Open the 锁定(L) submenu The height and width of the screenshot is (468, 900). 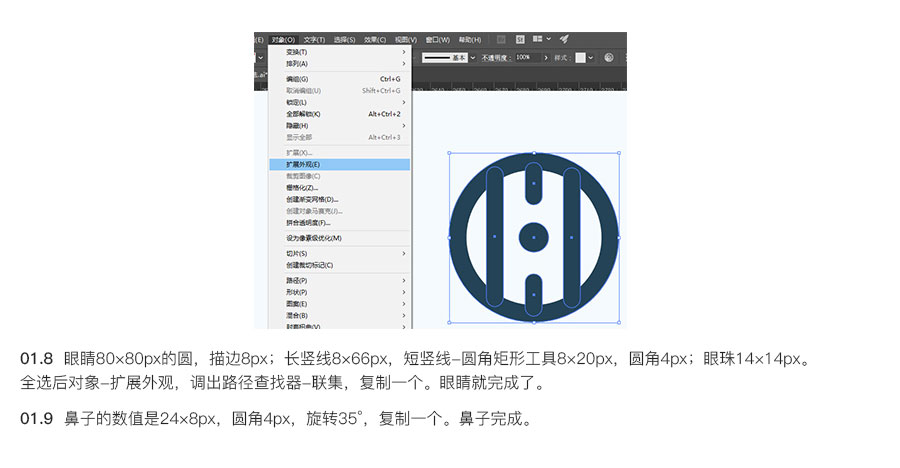pyautogui.click(x=339, y=102)
